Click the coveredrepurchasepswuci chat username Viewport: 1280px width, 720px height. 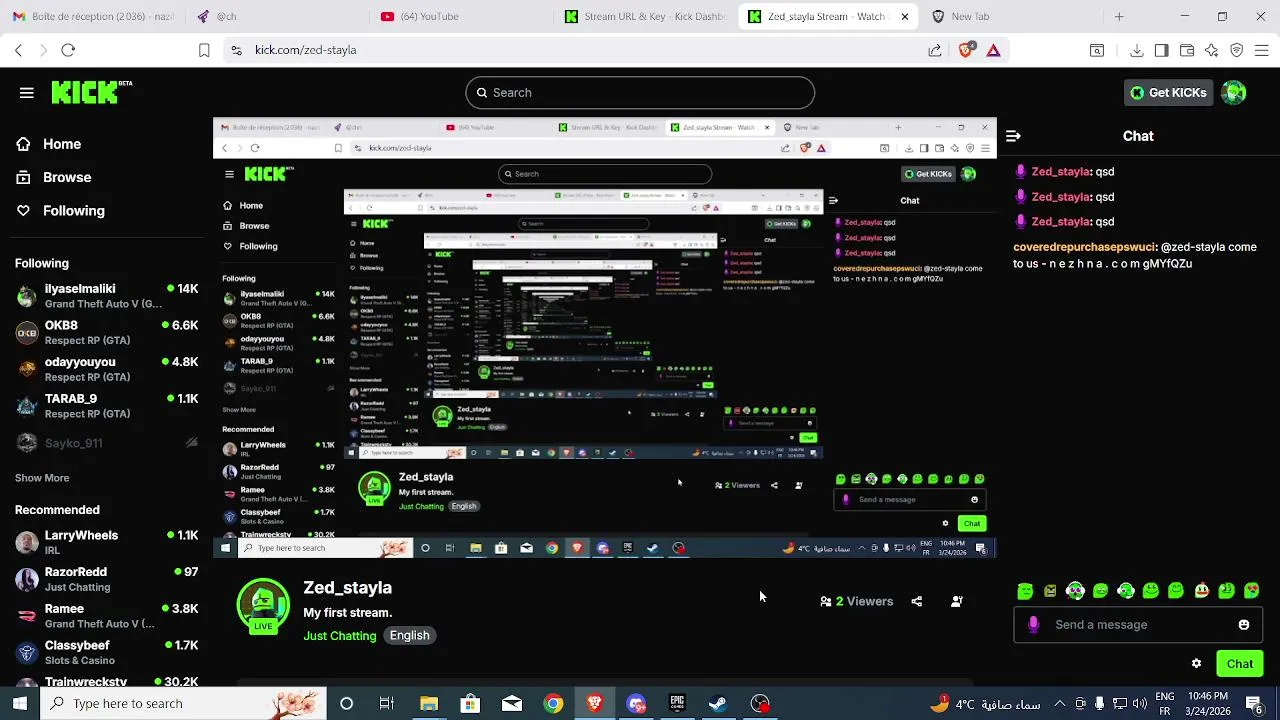[1085, 247]
